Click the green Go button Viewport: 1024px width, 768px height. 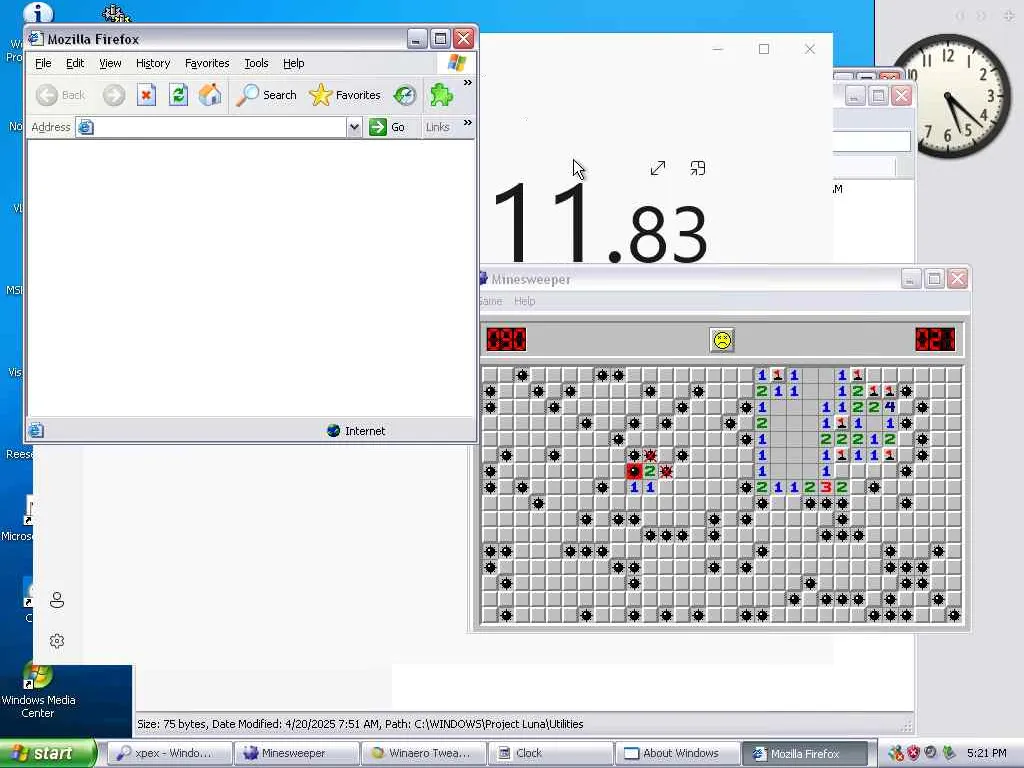click(387, 127)
